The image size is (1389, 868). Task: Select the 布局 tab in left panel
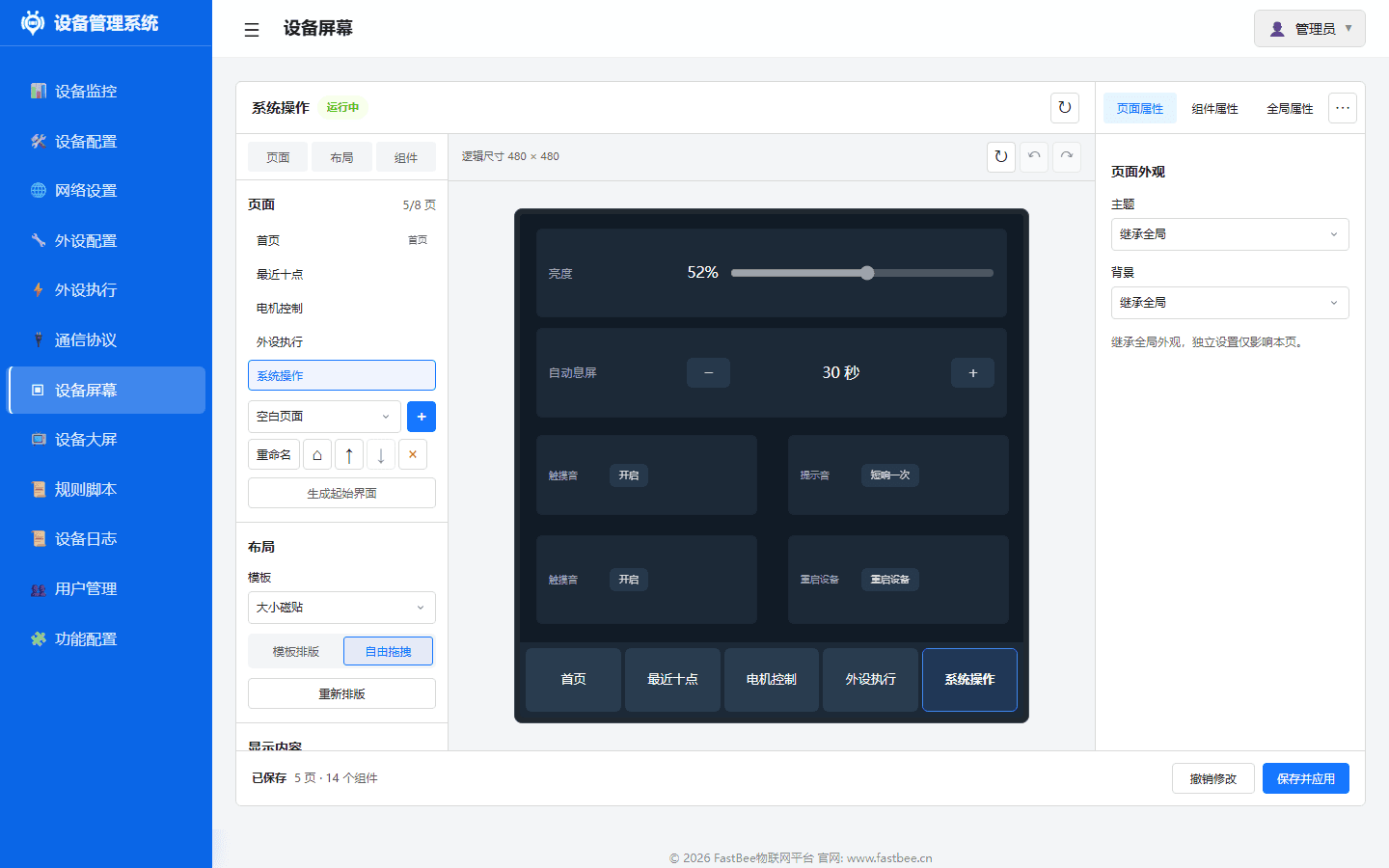click(x=341, y=157)
